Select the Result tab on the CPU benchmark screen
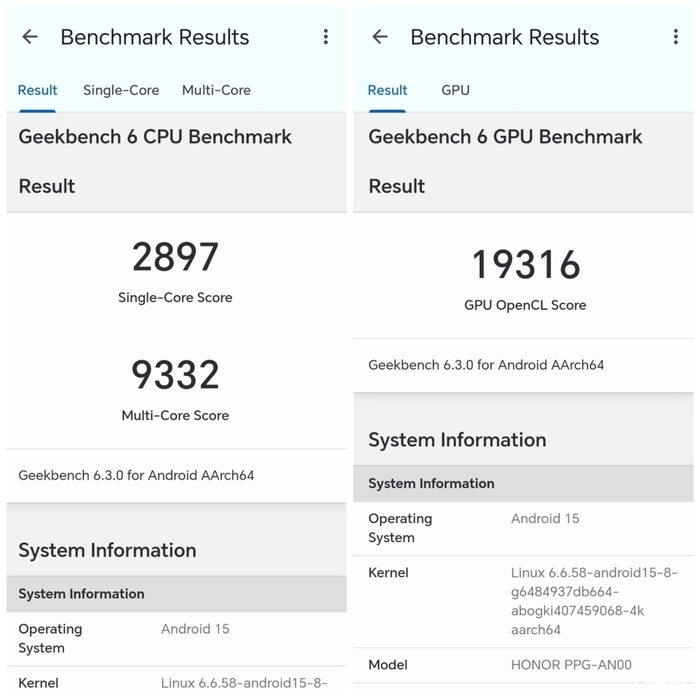 (x=38, y=90)
